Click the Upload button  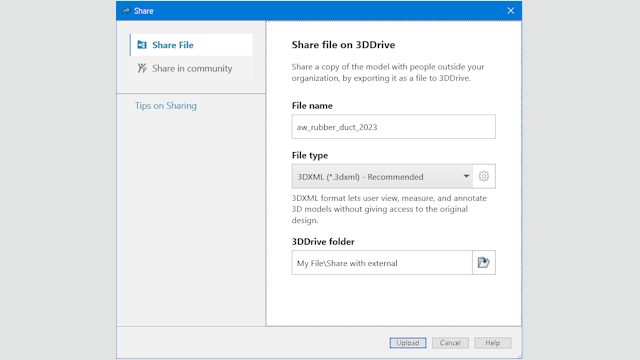(408, 343)
